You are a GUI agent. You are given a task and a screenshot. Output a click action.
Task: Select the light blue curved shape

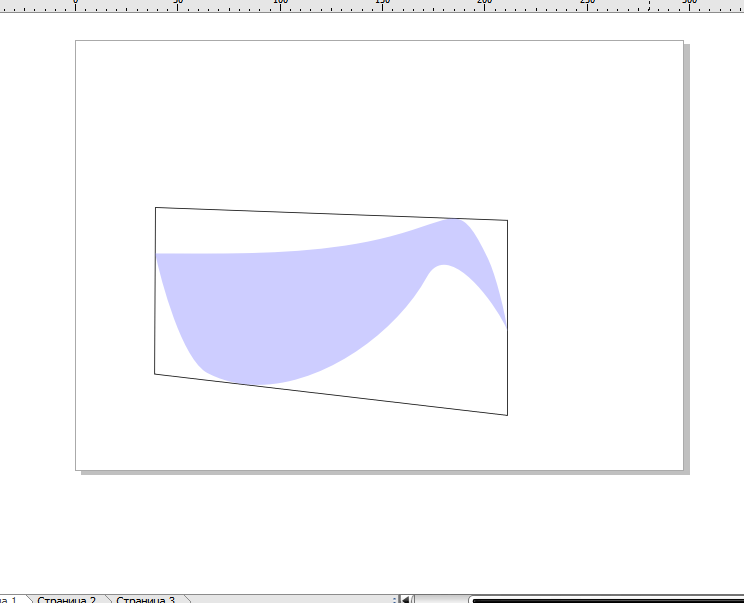tap(290, 310)
